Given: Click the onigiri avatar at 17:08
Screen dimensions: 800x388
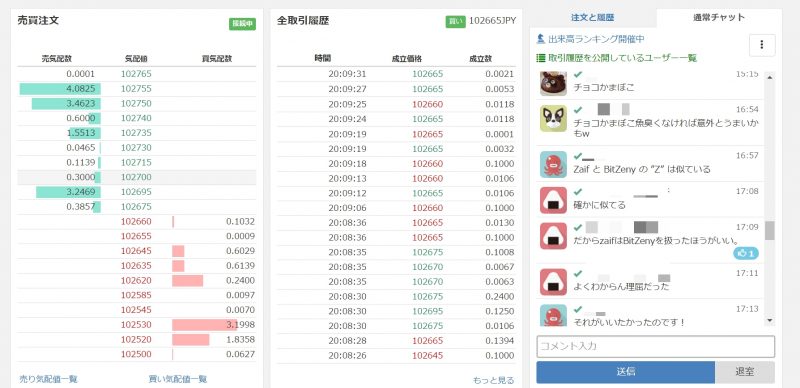Looking at the screenshot, I should 553,200.
